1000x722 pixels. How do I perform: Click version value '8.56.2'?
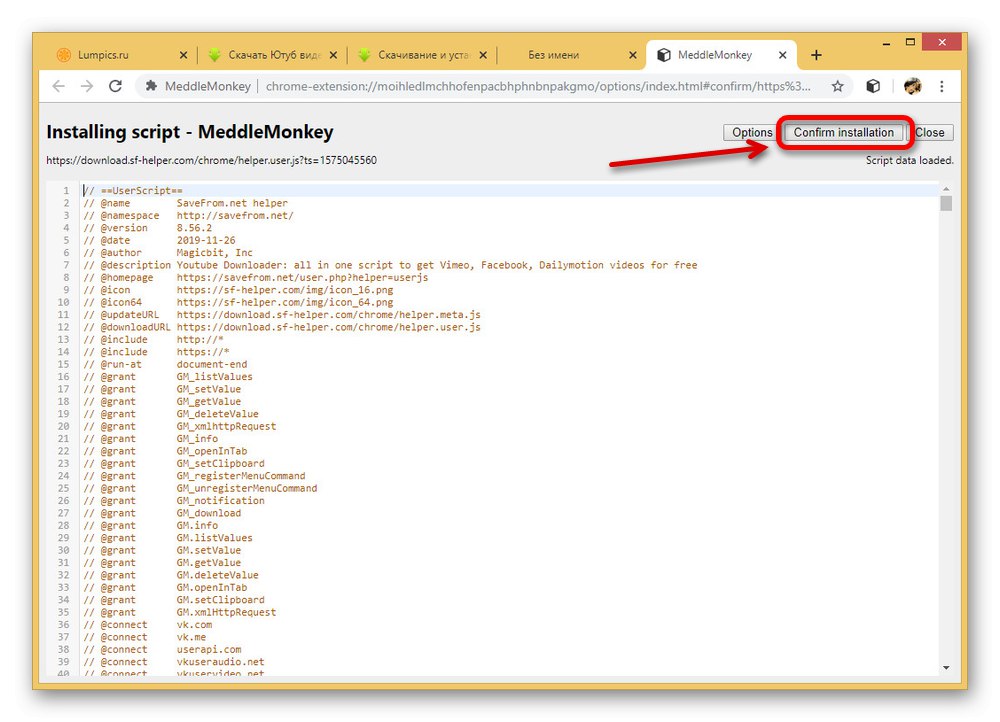[195, 228]
